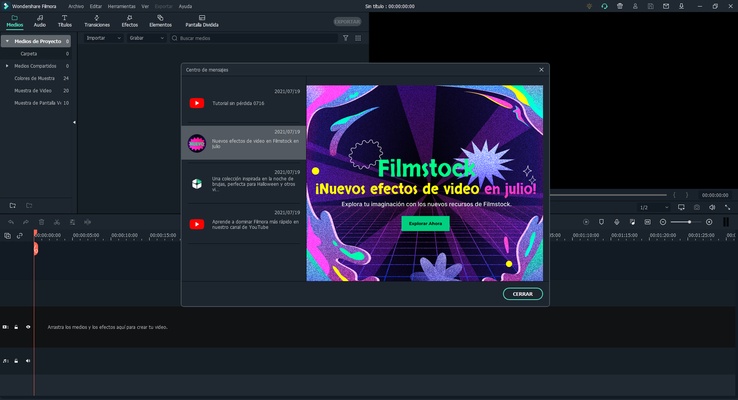Viewport: 738px width, 400px height.
Task: Switch to the Títulos tab
Action: (64, 21)
